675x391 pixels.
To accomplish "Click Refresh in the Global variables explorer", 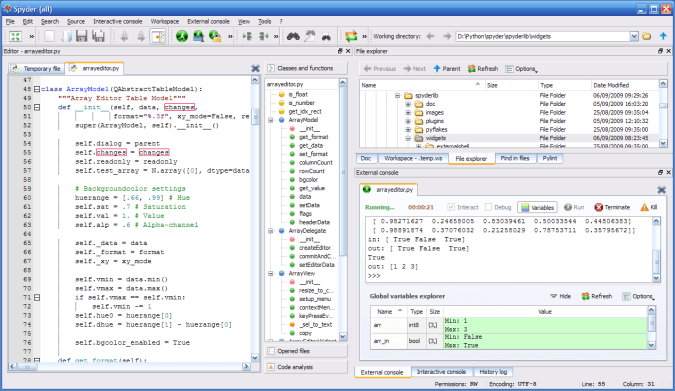I will [597, 296].
